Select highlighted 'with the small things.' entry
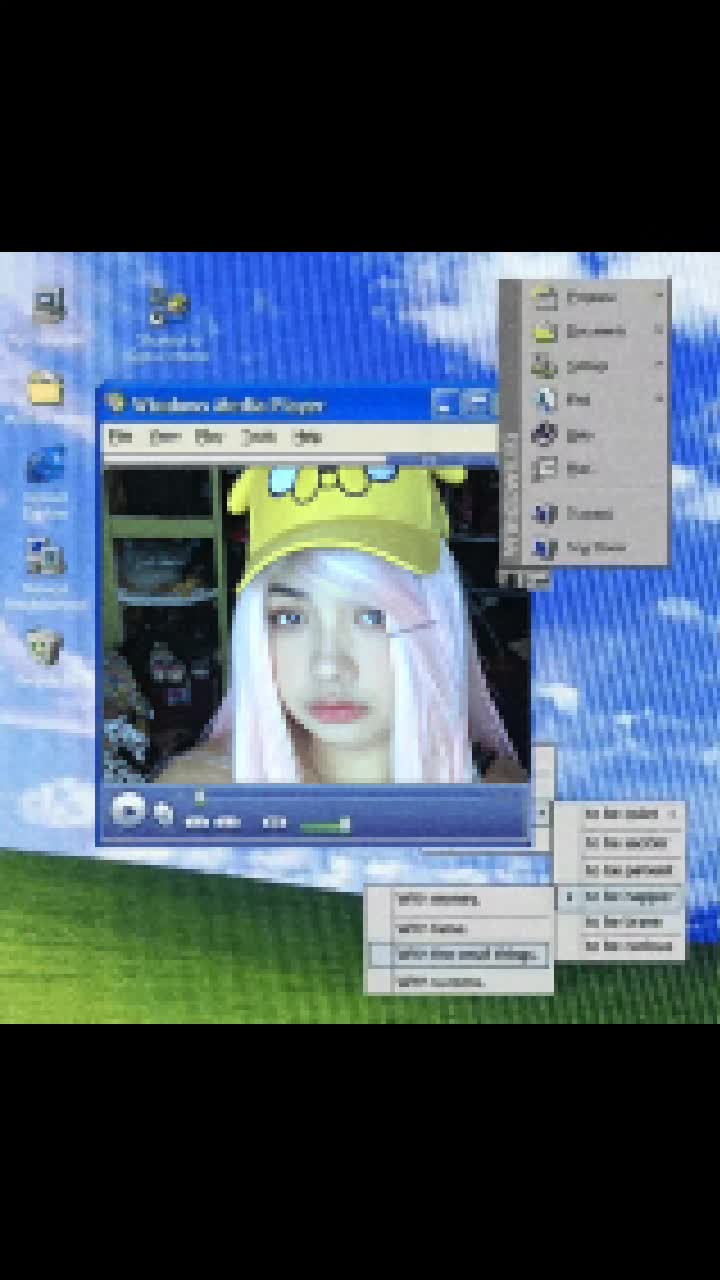This screenshot has height=1280, width=720. point(459,955)
